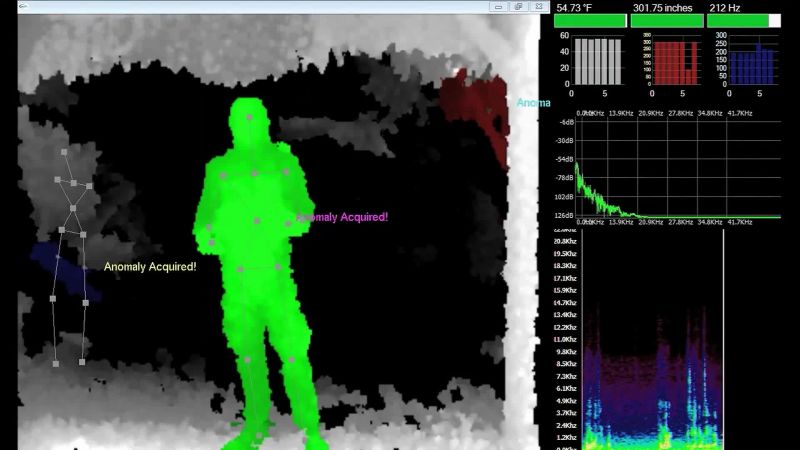Open the window menu icon in the title bar
Viewport: 800px width, 450px height.
pyautogui.click(x=23, y=7)
